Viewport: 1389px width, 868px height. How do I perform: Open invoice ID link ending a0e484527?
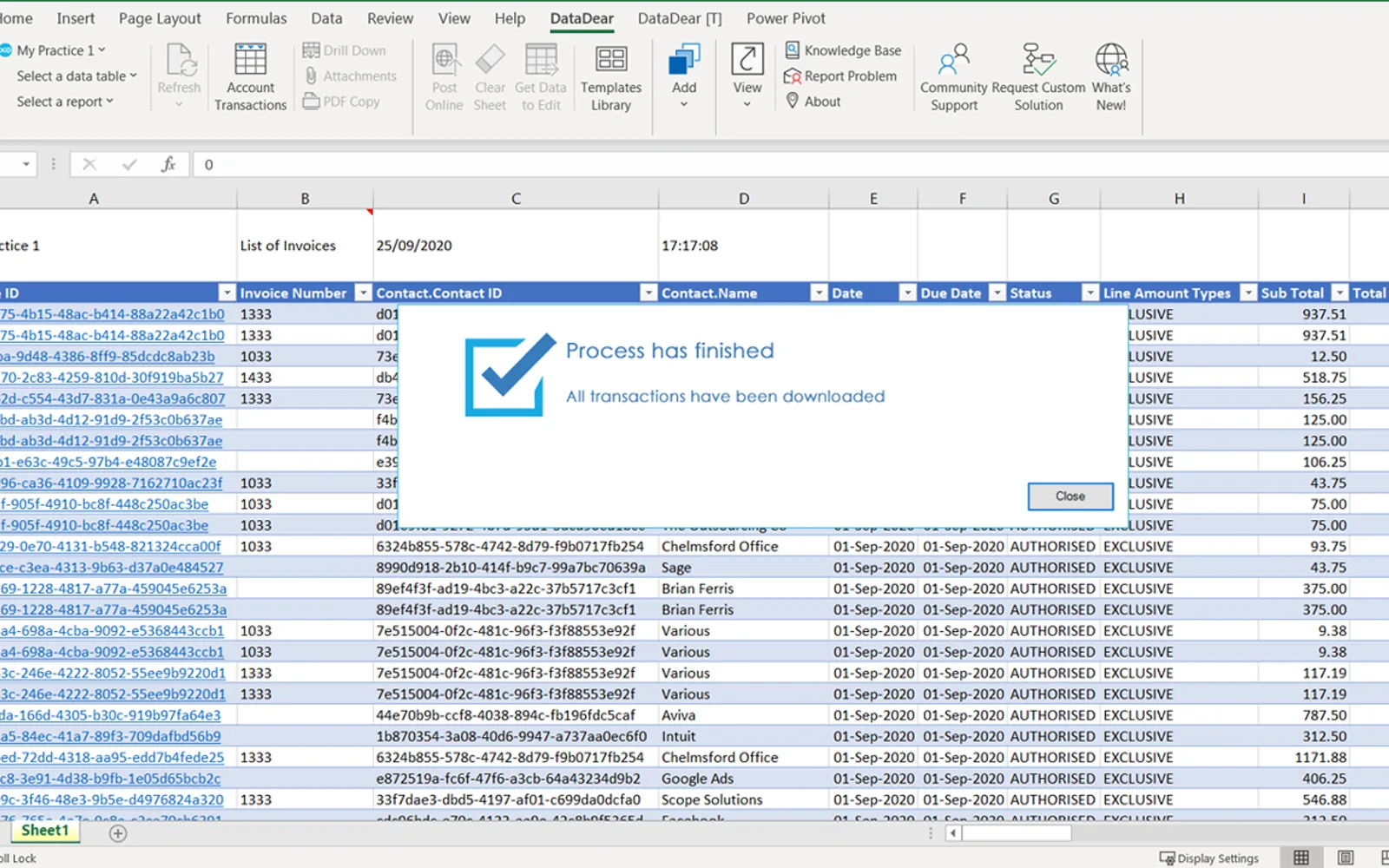111,568
